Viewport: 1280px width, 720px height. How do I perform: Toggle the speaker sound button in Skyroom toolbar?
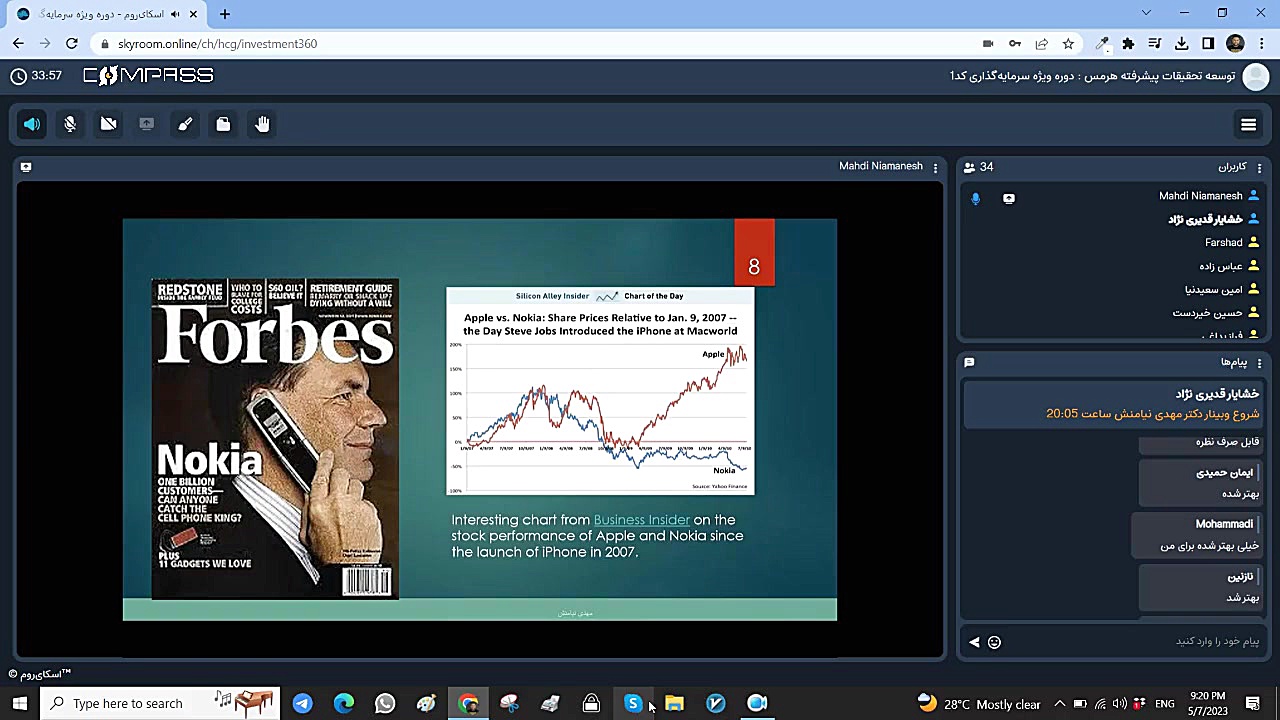[32, 124]
